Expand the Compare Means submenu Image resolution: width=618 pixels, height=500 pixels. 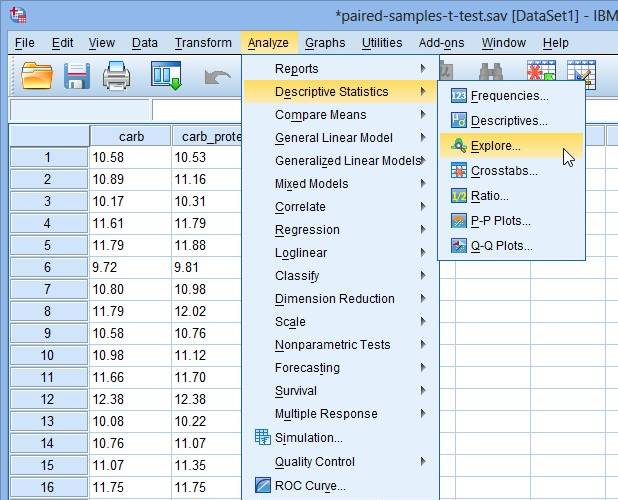[320, 115]
